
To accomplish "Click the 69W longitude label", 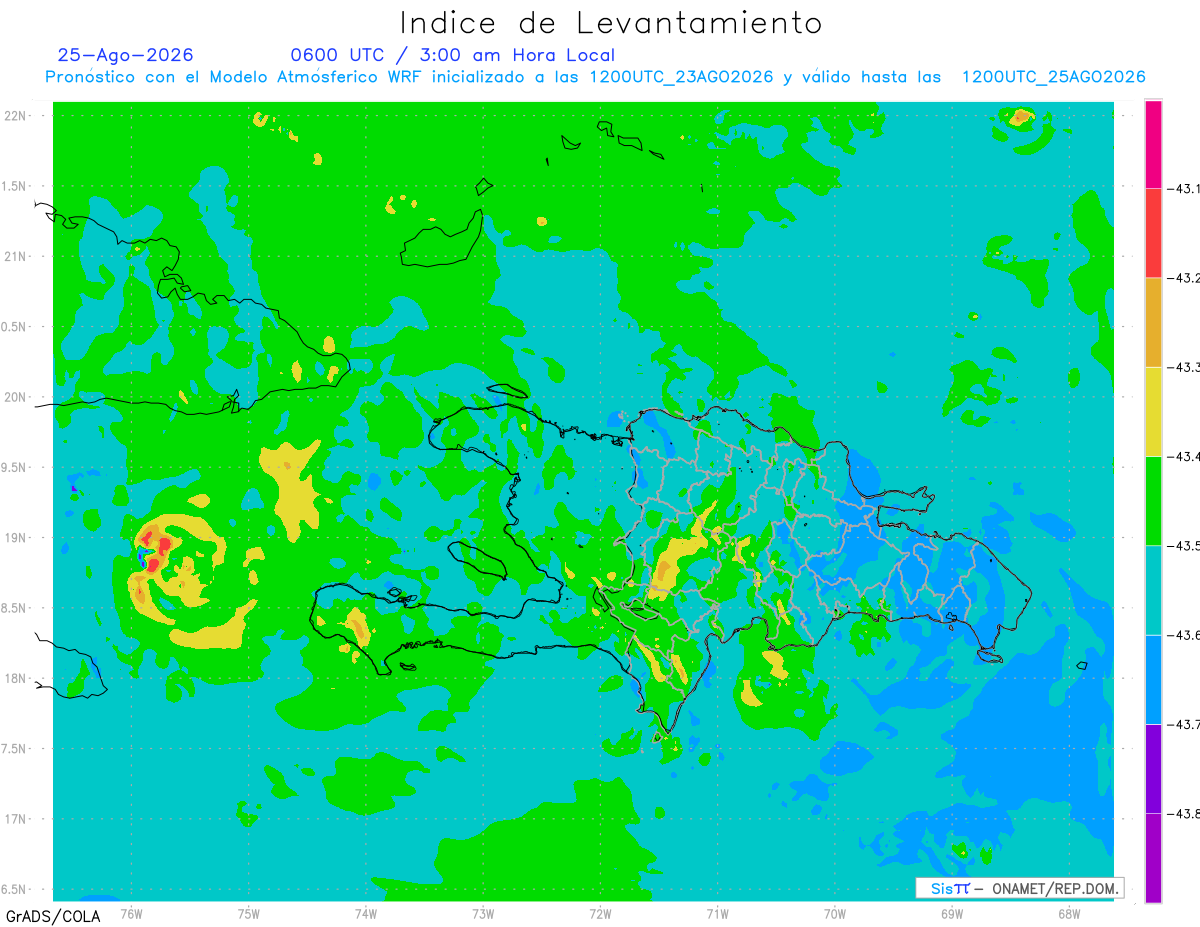I will [x=952, y=914].
